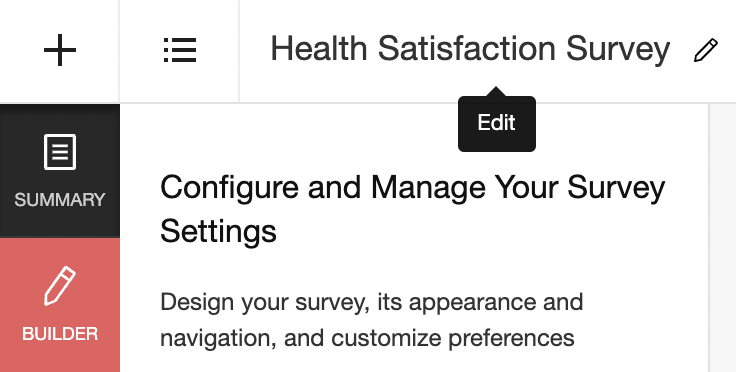736x372 pixels.
Task: Select the Builder pencil icon in sidebar
Action: [60, 286]
